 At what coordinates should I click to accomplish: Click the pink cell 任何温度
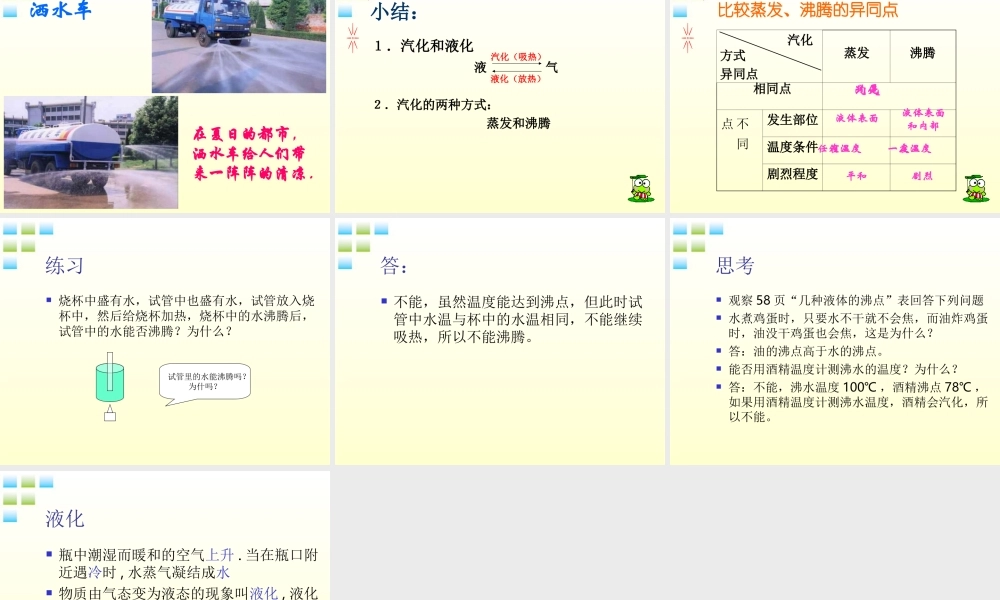[x=840, y=149]
